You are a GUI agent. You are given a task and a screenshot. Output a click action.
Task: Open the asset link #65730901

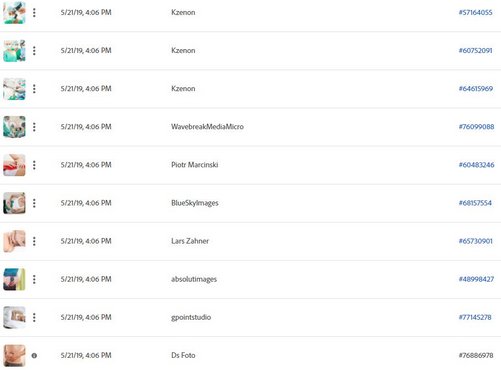tap(476, 241)
